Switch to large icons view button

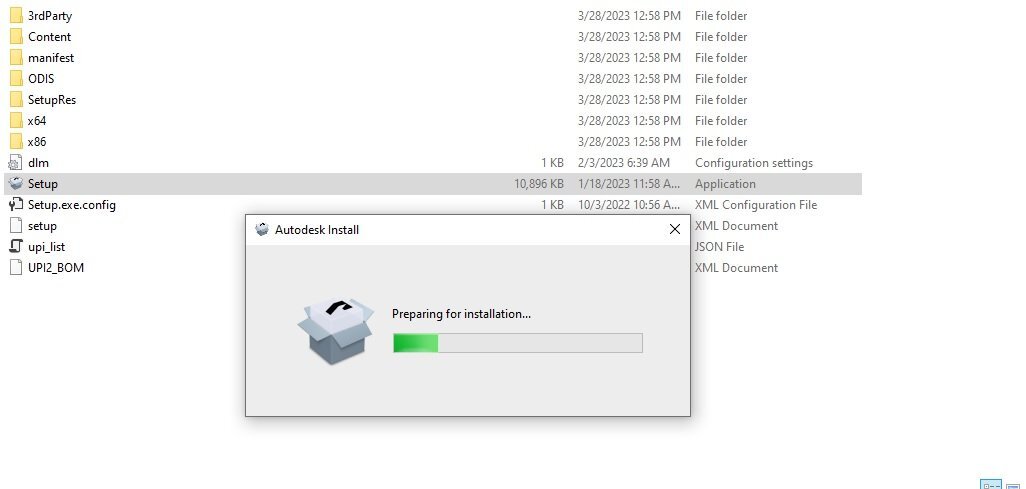[1014, 485]
